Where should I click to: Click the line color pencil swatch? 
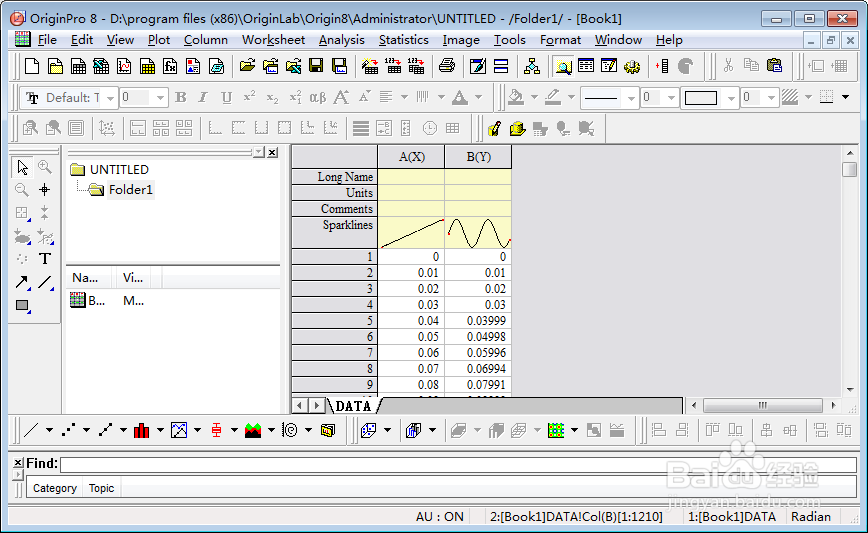552,97
